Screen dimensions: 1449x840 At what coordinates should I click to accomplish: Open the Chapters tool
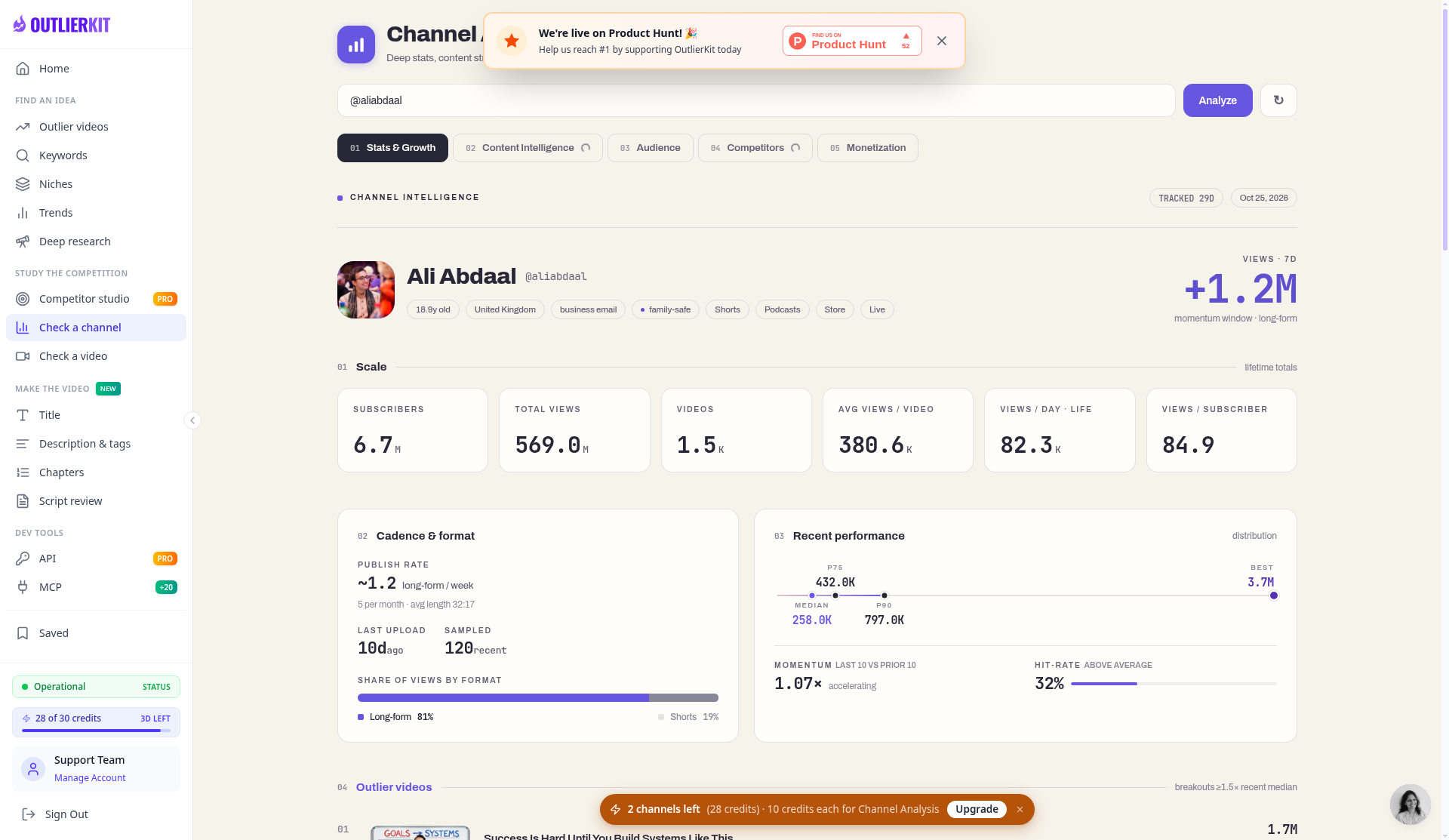click(x=96, y=472)
